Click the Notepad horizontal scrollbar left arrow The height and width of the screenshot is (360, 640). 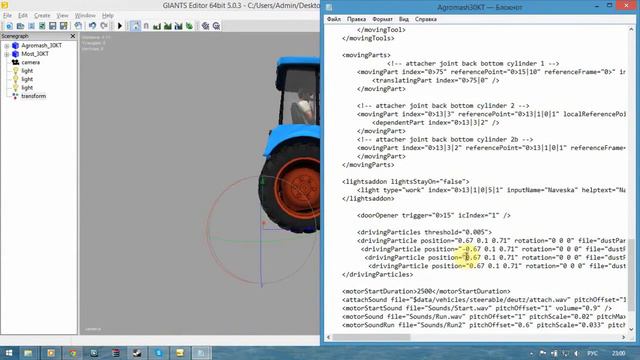click(329, 337)
